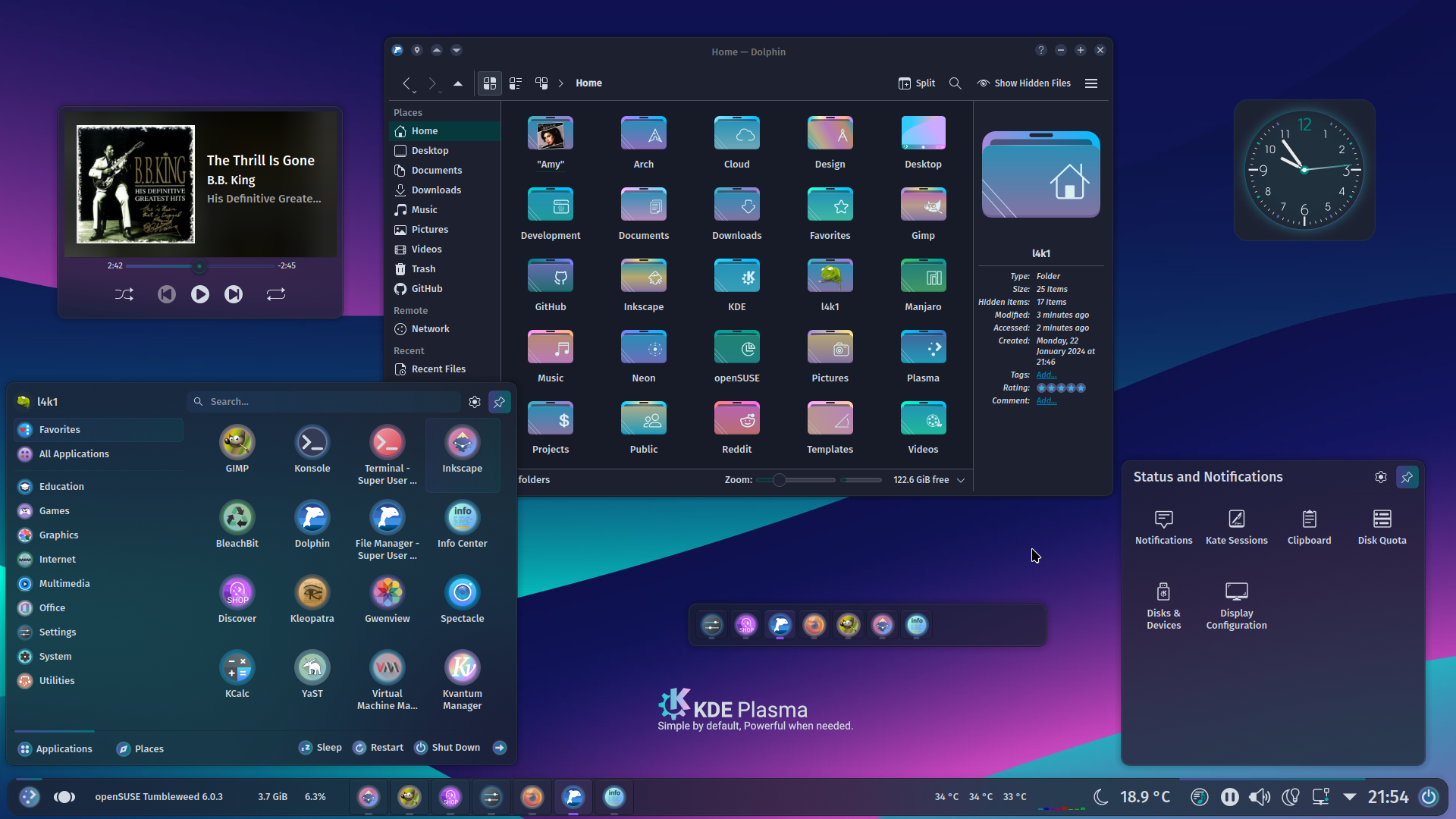
Task: Open Disks & Devices applet
Action: click(1163, 606)
